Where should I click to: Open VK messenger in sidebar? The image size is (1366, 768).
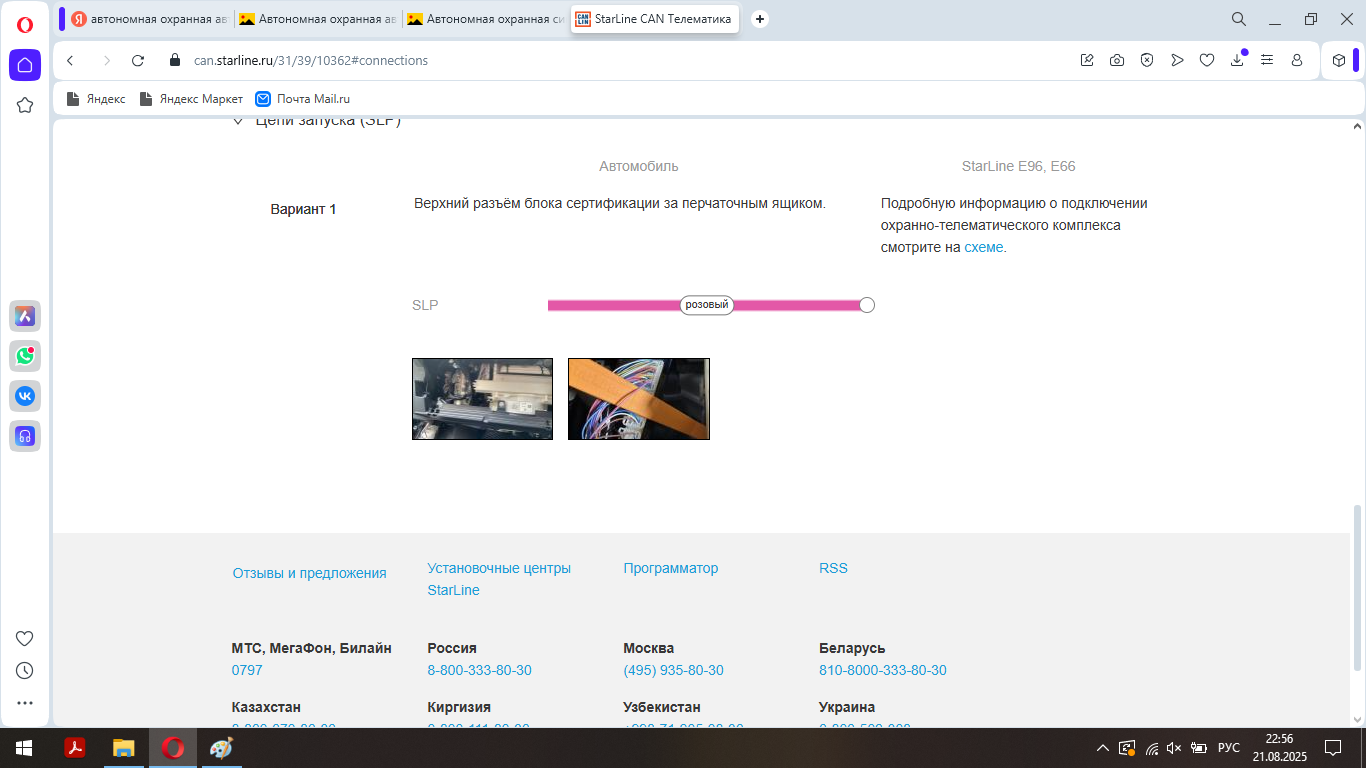click(25, 396)
